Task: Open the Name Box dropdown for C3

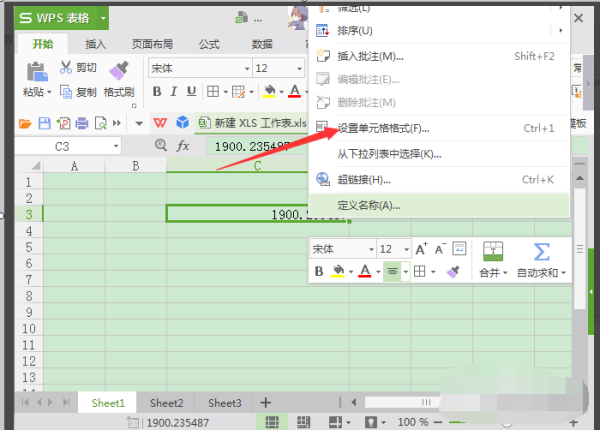Action: [x=116, y=147]
